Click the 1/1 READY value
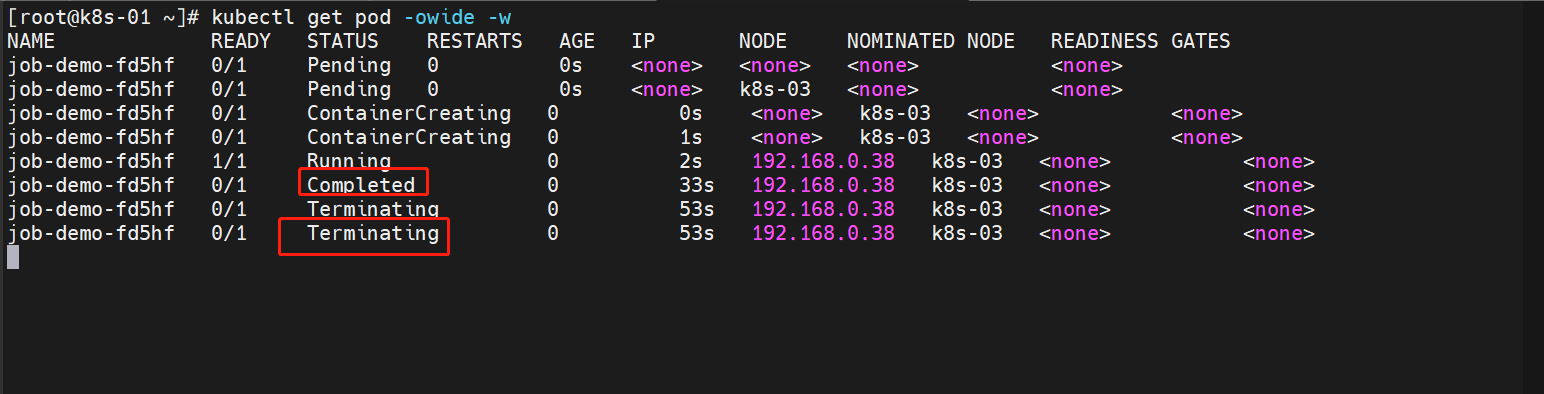 click(x=229, y=161)
